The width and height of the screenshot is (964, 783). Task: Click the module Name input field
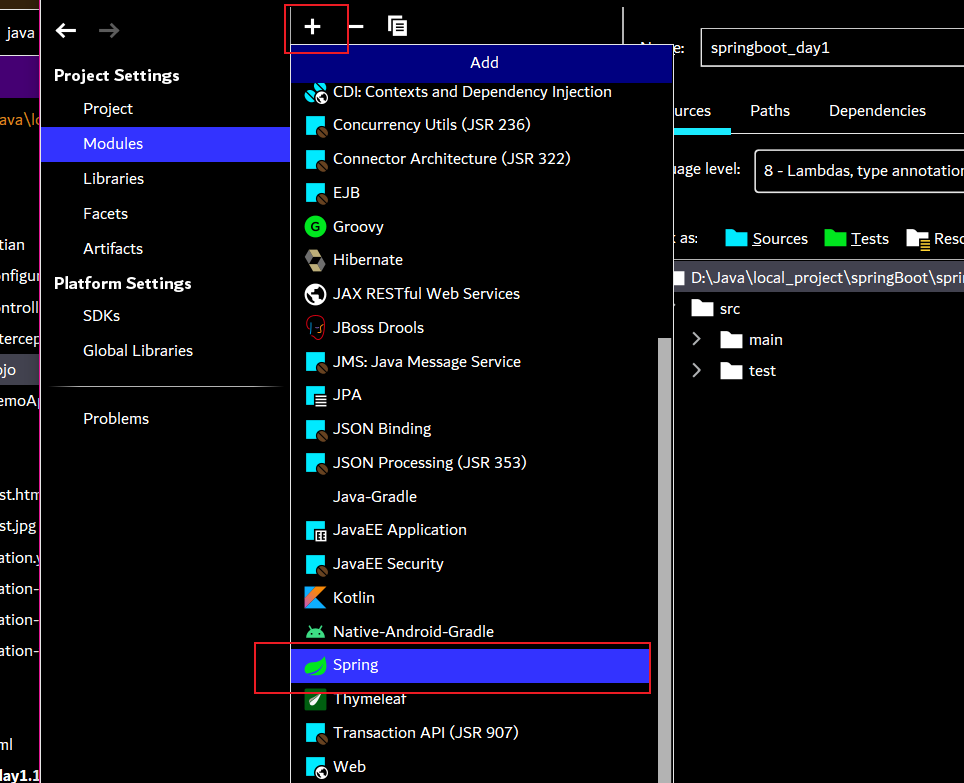click(x=832, y=47)
